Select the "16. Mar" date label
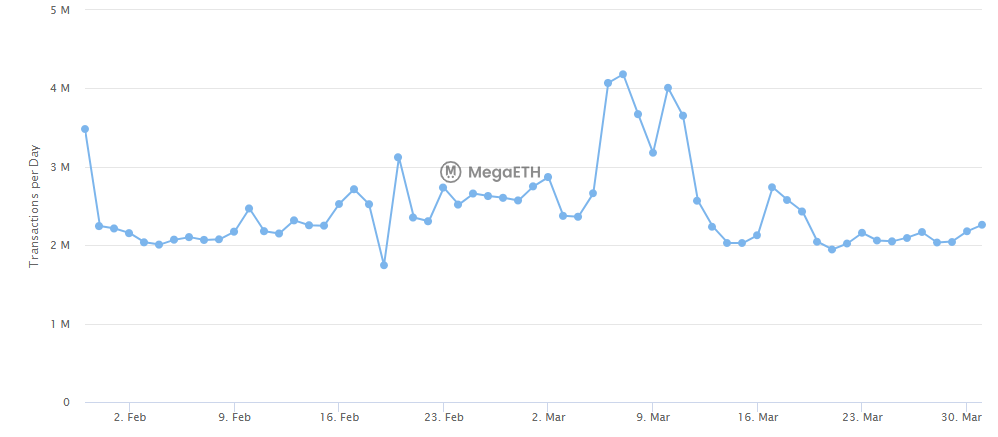 (x=758, y=417)
